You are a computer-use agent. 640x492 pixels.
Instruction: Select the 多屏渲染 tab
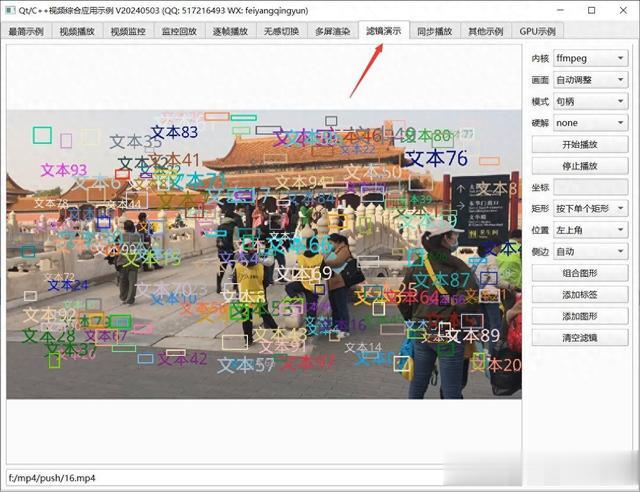pyautogui.click(x=333, y=31)
